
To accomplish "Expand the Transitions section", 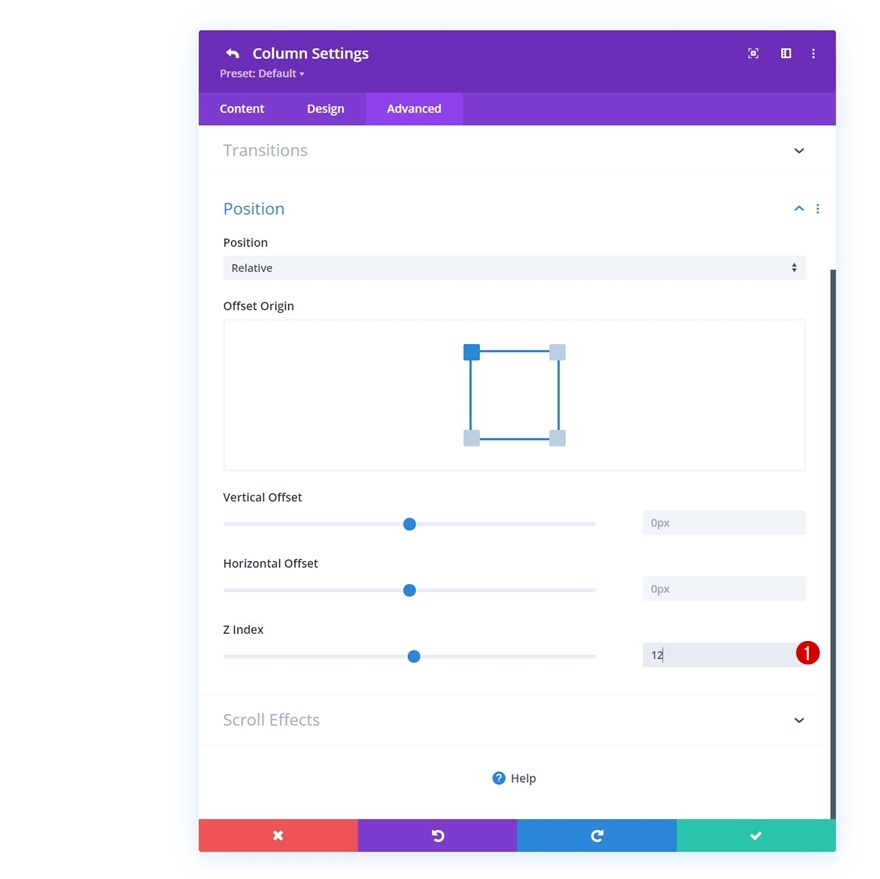I will coord(799,150).
